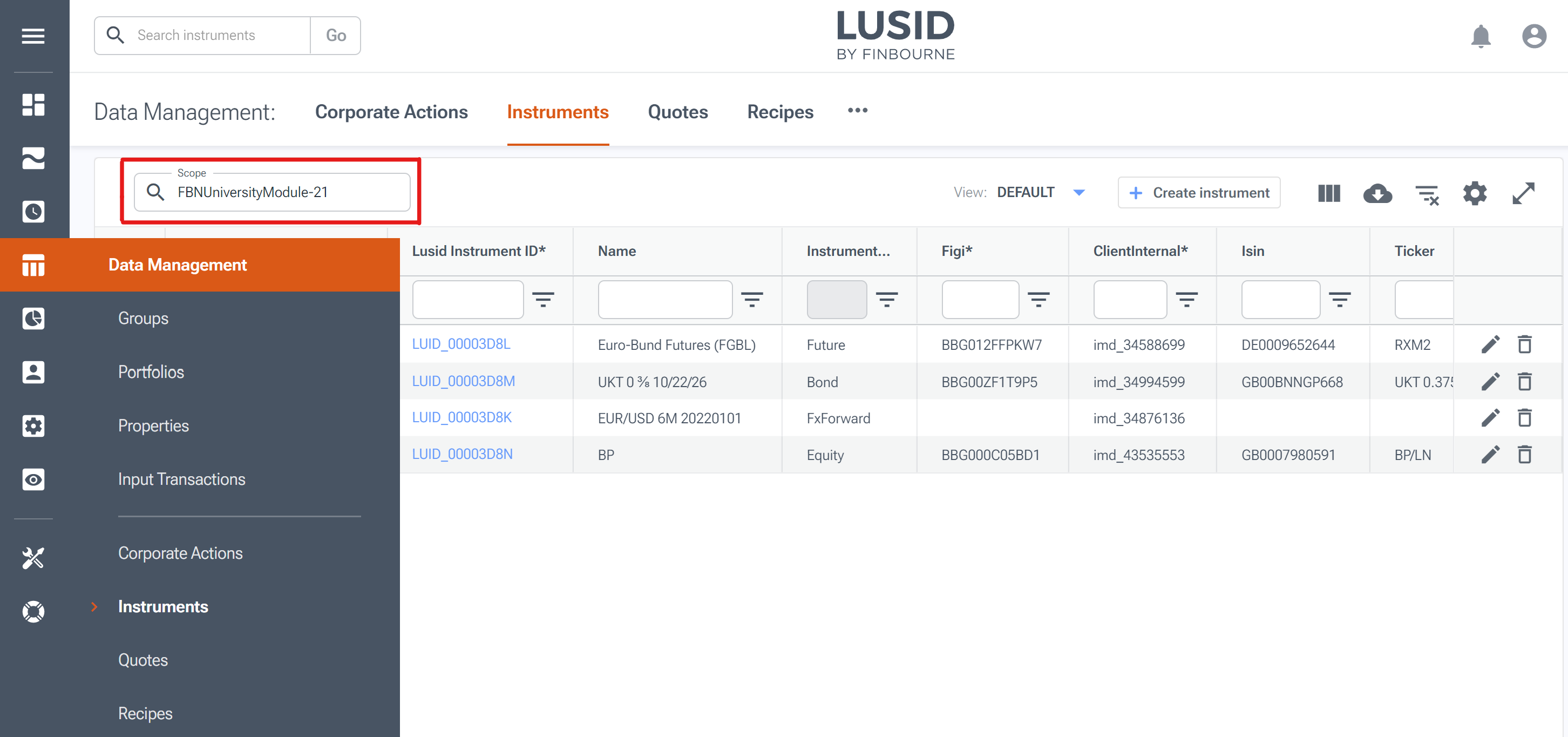This screenshot has height=737, width=1568.
Task: Click the wave chart sidebar icon
Action: coord(33,158)
